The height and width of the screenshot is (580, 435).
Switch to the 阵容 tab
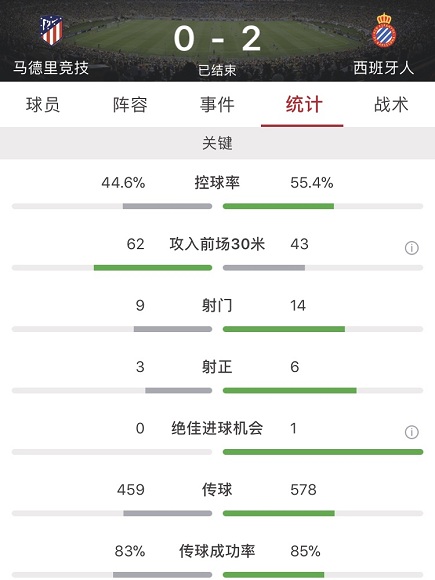point(130,105)
